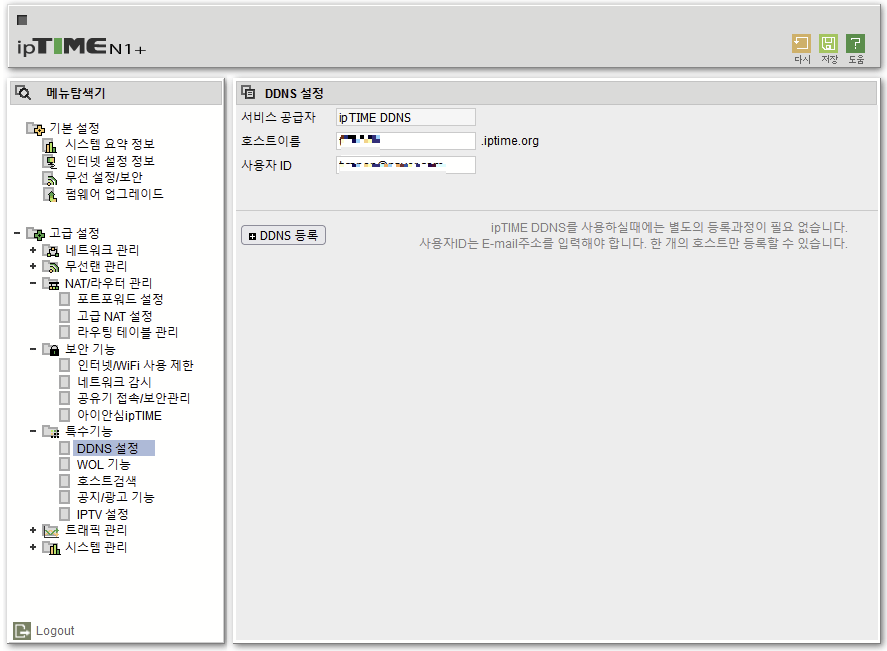Click the DDNS 설정 panel header icon
The height and width of the screenshot is (651, 887).
click(248, 92)
